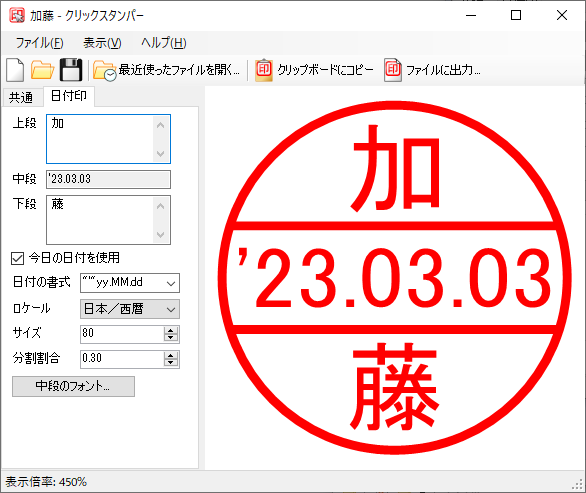Click the 中段のフォント button

tap(73, 386)
